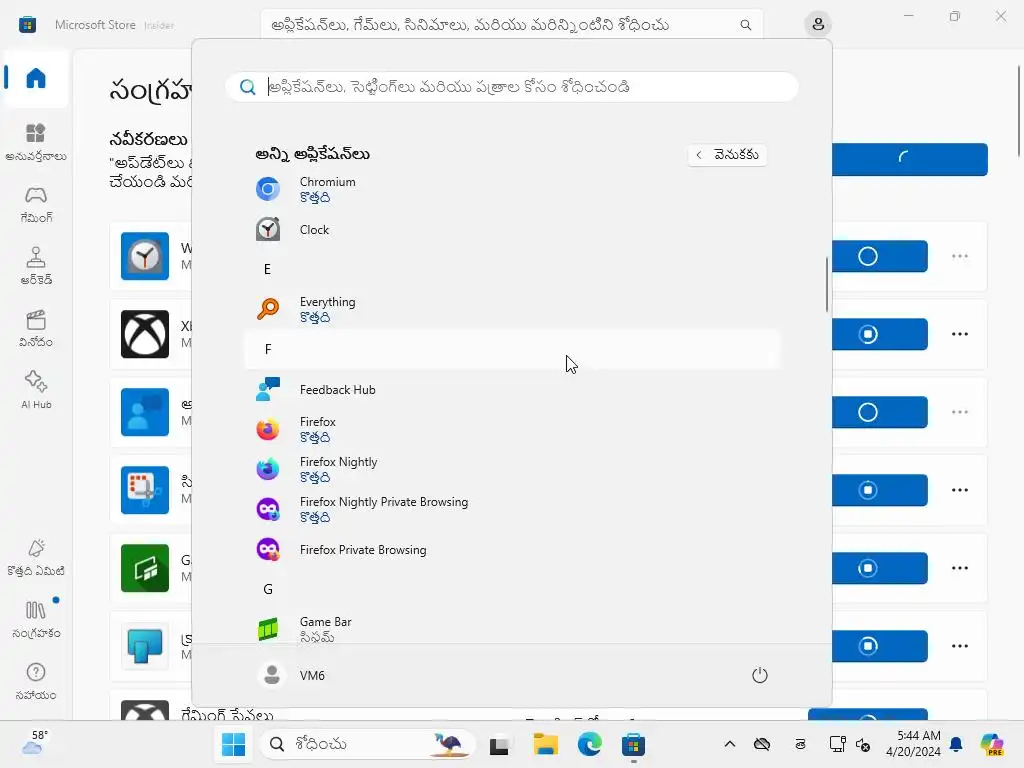This screenshot has height=768, width=1024.
Task: Open the Everything search app
Action: tap(512, 309)
